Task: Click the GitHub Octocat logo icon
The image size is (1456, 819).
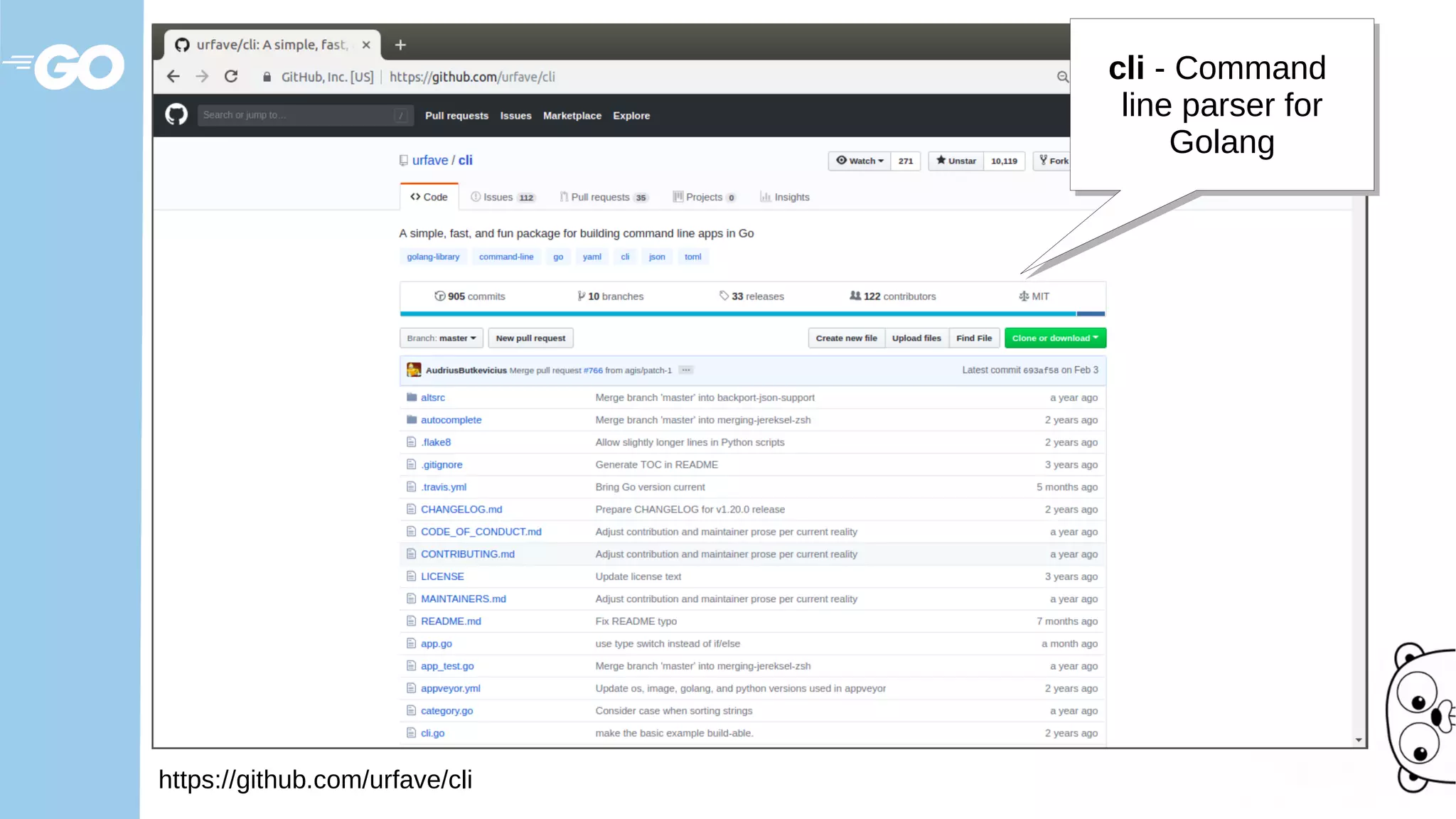Action: (176, 114)
